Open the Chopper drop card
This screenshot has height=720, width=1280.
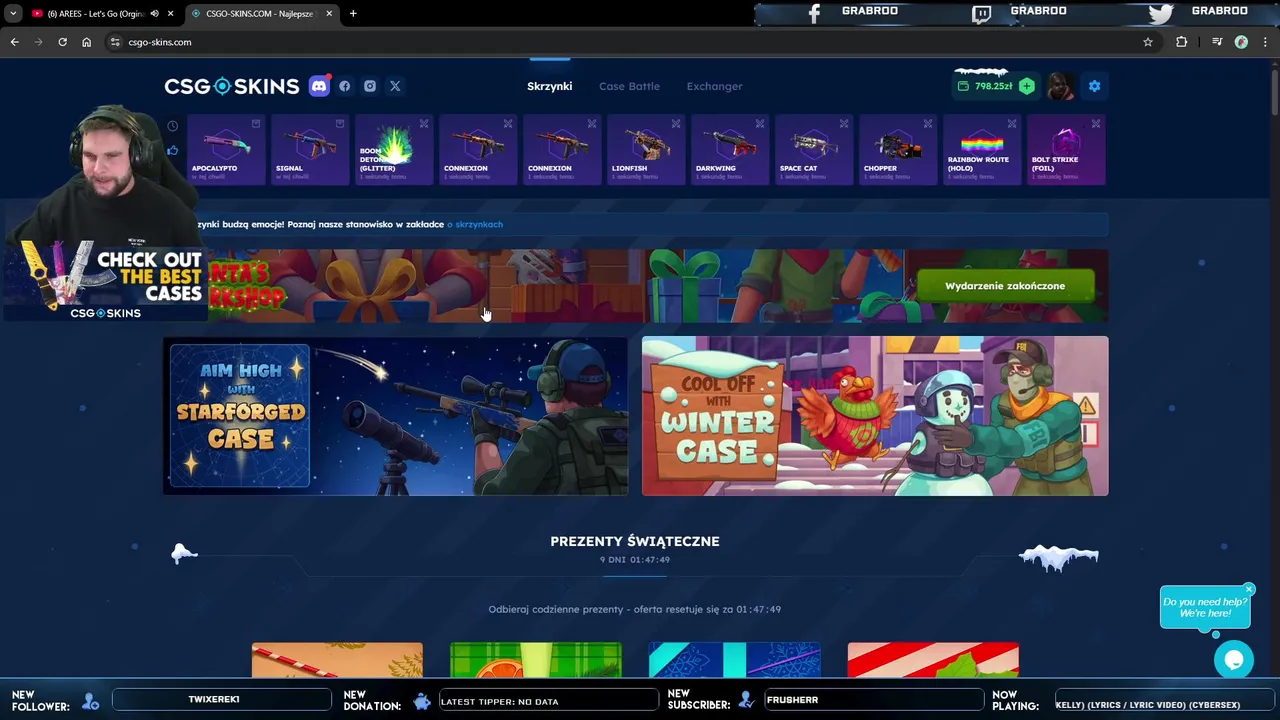click(x=898, y=150)
